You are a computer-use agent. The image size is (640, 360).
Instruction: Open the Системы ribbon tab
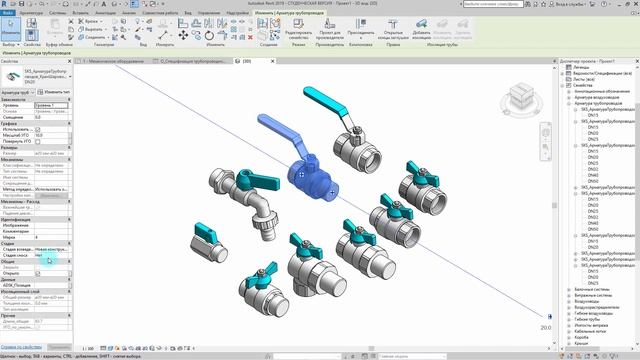pyautogui.click(x=58, y=13)
